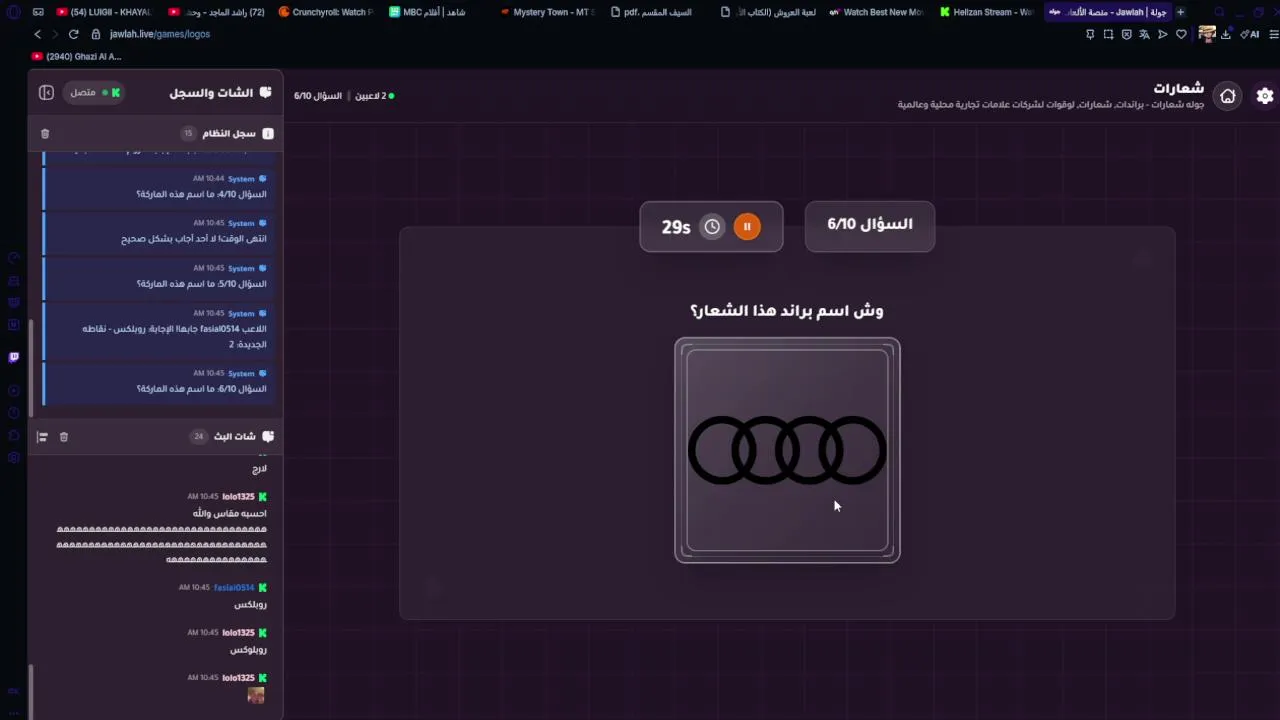The height and width of the screenshot is (720, 1280).
Task: Switch to the Helizan Stream tab
Action: (x=986, y=12)
